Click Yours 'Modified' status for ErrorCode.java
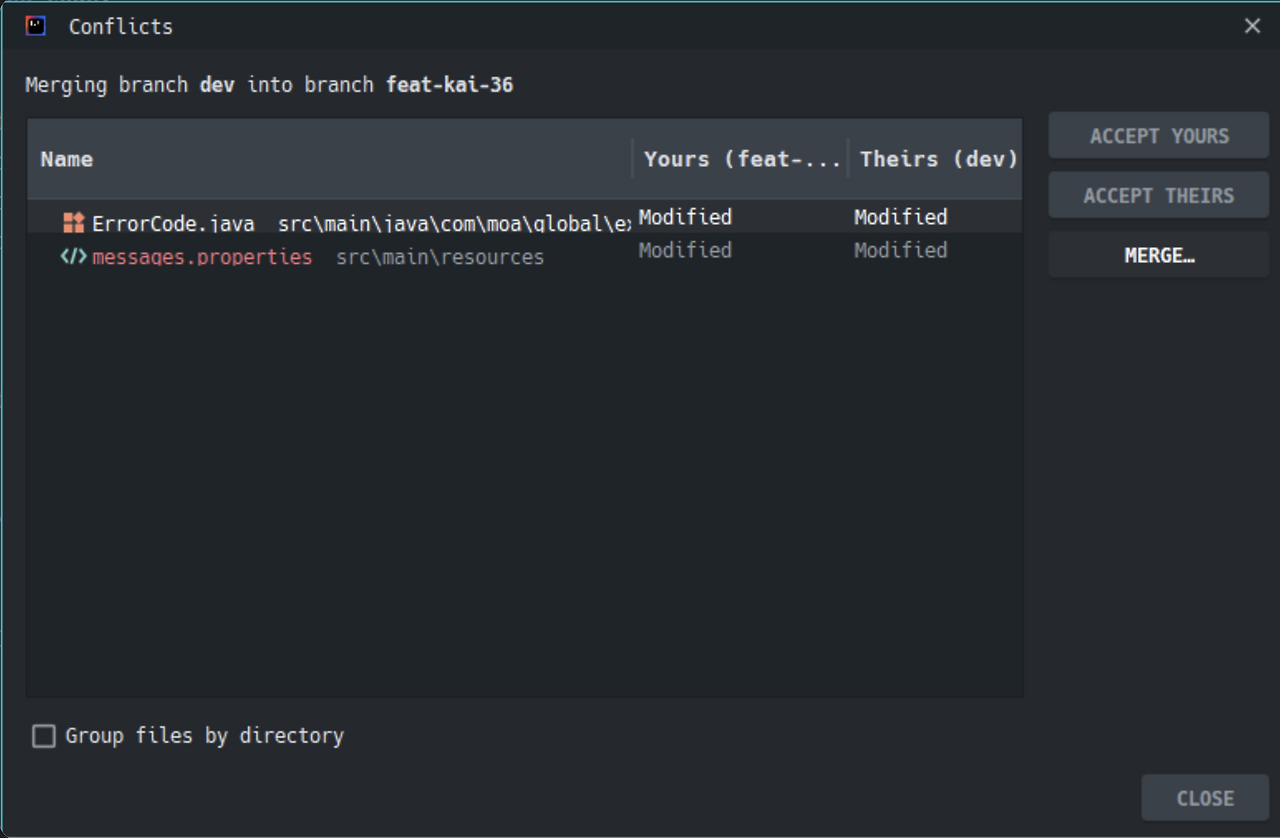 pyautogui.click(x=685, y=217)
